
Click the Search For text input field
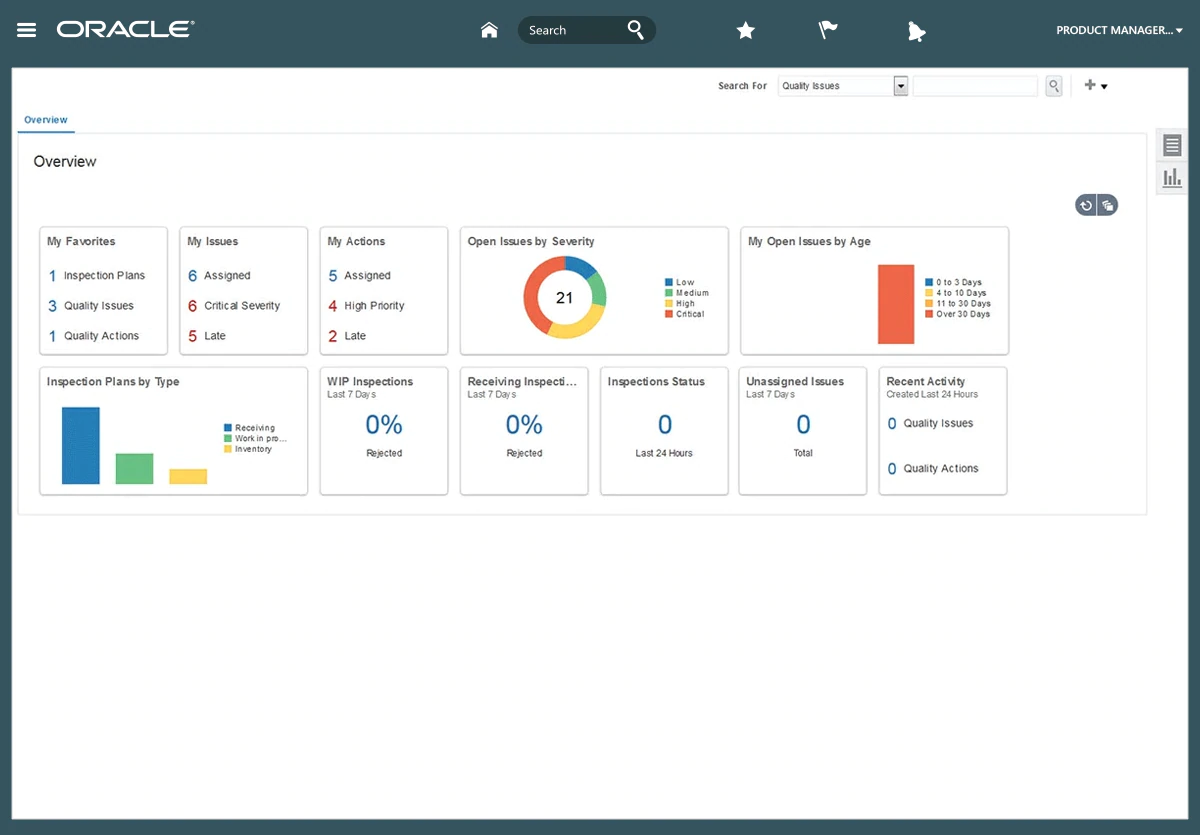pyautogui.click(x=975, y=86)
